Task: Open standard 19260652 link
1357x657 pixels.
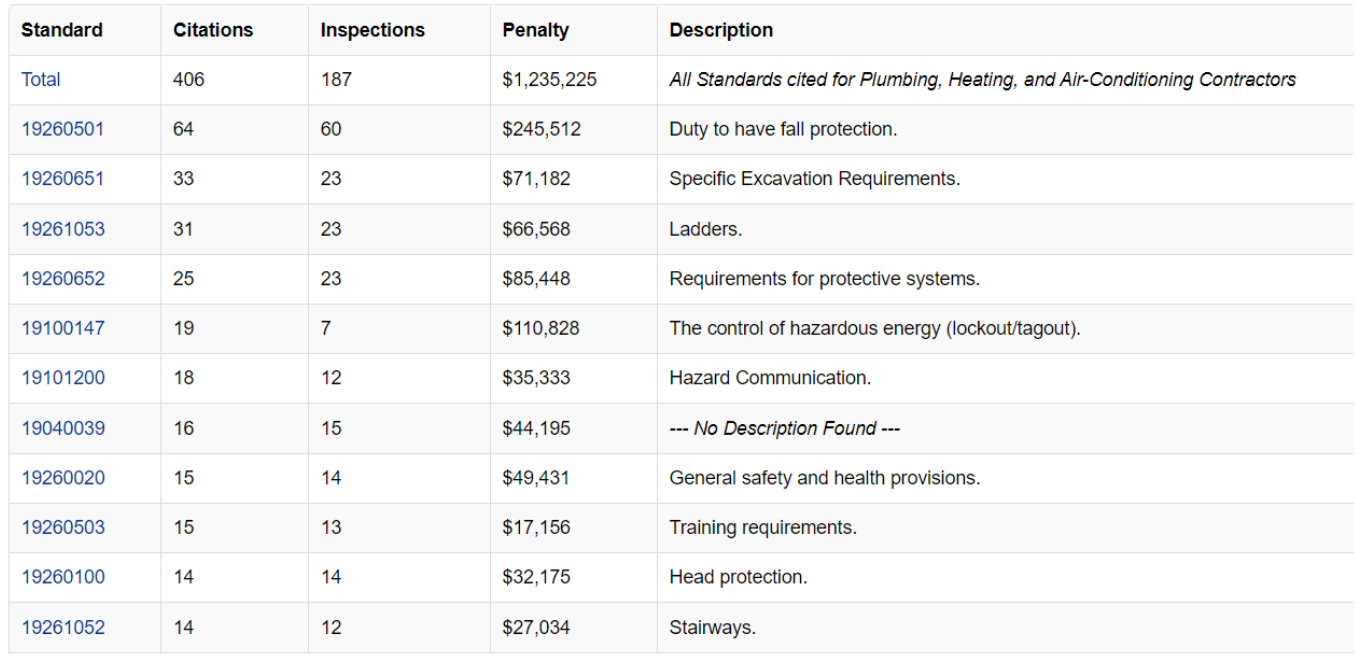Action: click(x=63, y=279)
